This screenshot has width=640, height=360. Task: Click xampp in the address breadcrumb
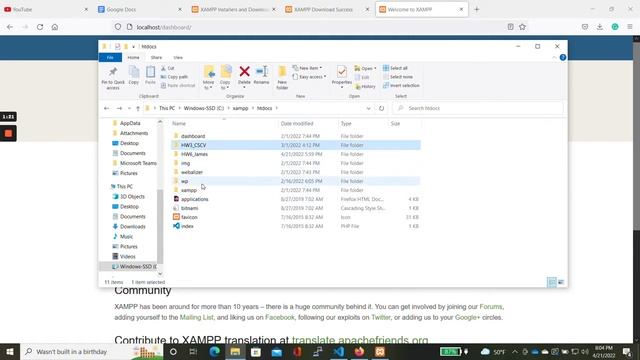coord(240,108)
